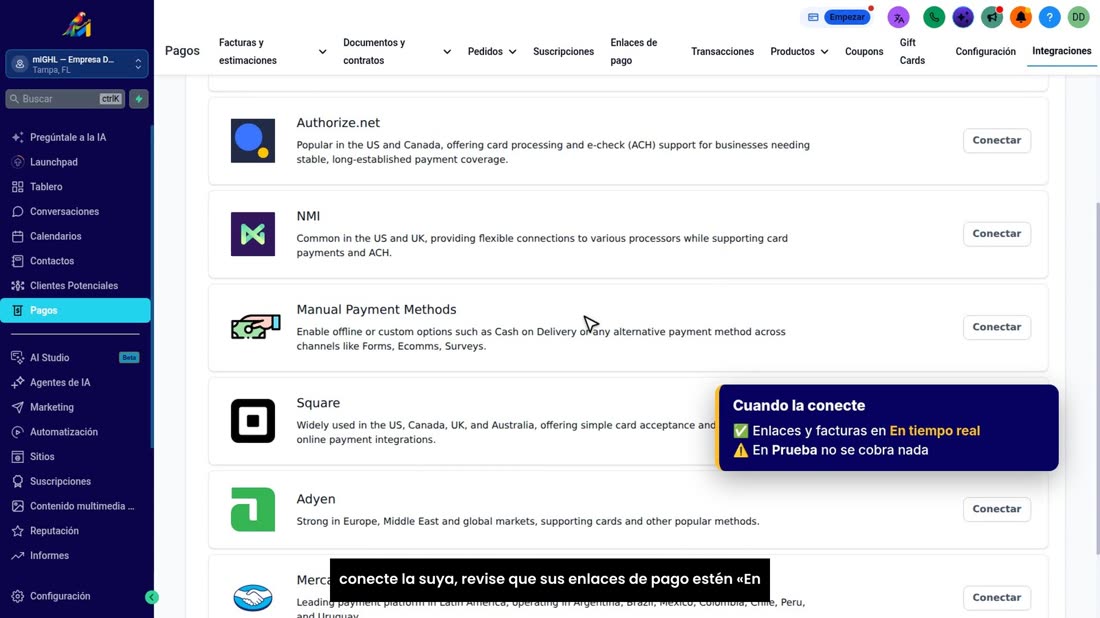Open the miGHL account switcher

coord(76,64)
